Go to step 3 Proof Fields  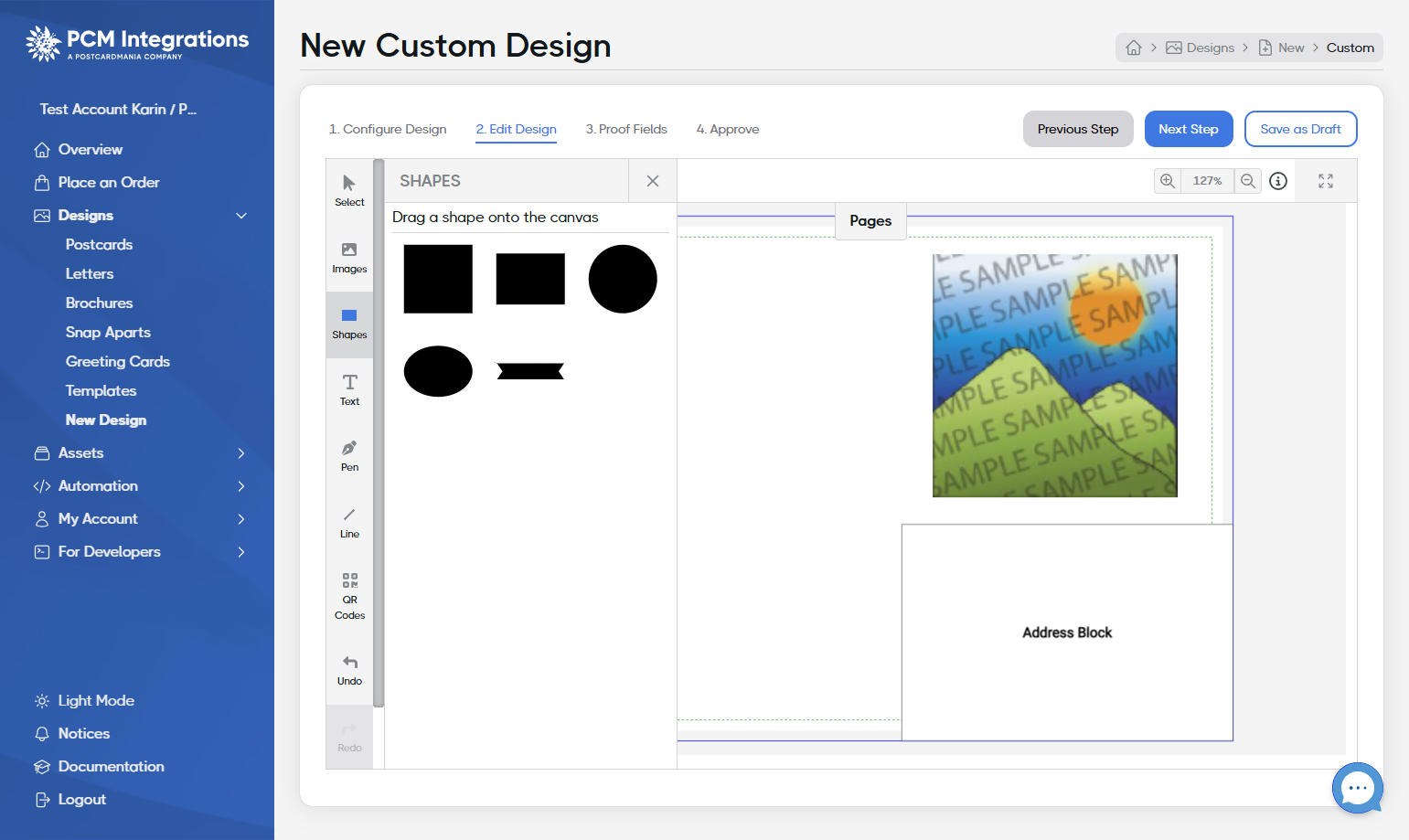click(x=626, y=130)
